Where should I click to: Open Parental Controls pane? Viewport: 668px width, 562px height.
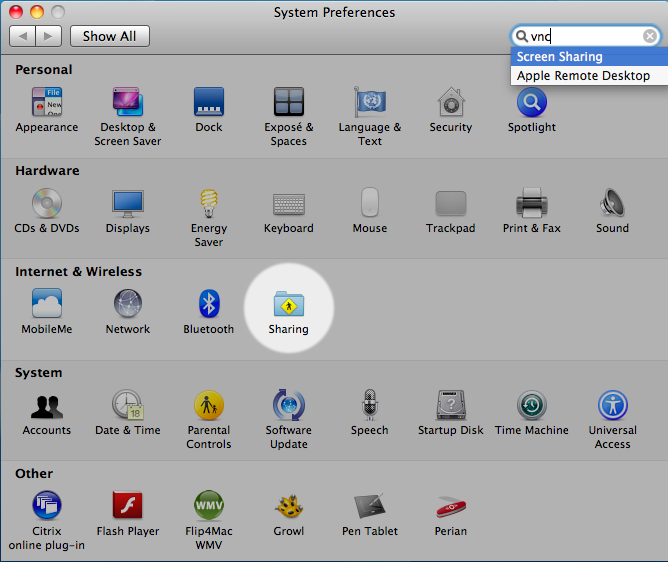point(209,405)
